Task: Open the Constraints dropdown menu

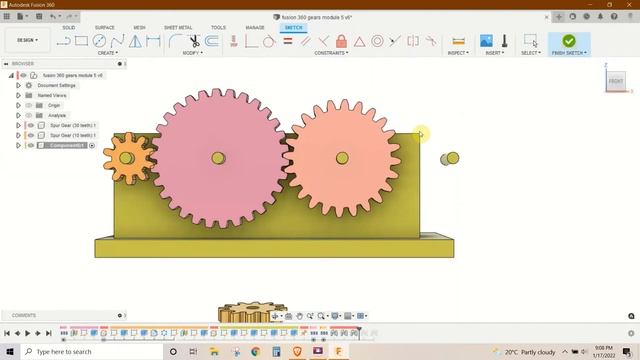Action: click(x=331, y=53)
